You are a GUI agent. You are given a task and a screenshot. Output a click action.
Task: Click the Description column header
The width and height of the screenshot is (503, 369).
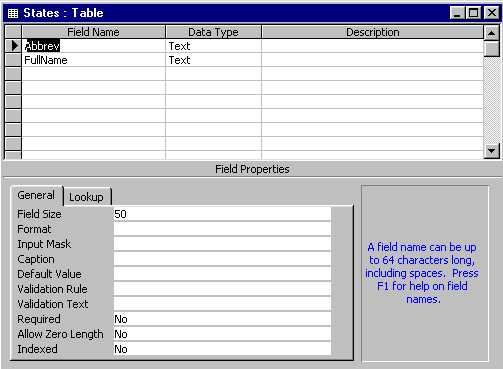pos(372,32)
